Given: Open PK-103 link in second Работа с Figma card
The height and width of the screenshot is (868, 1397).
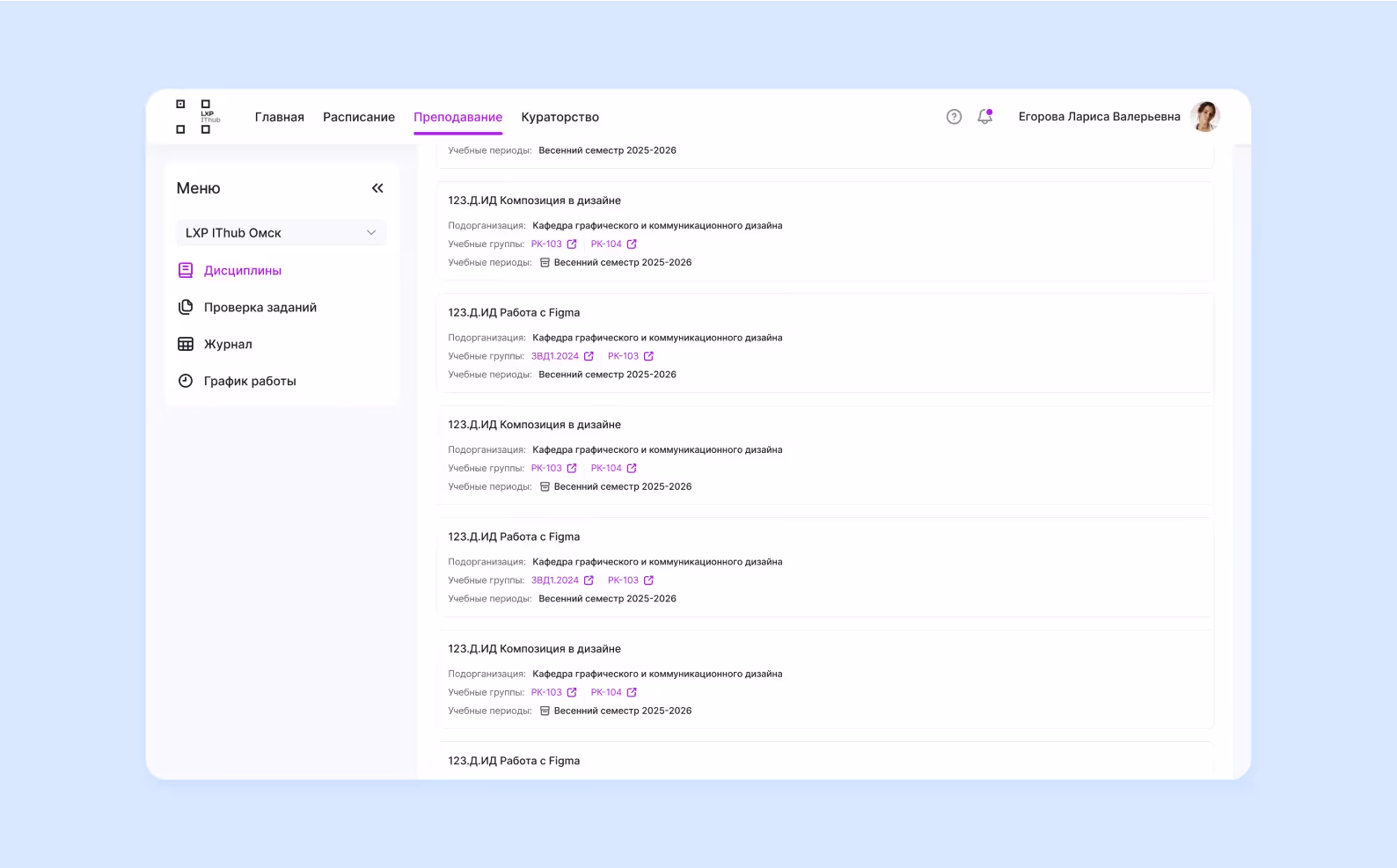Looking at the screenshot, I should (x=623, y=580).
